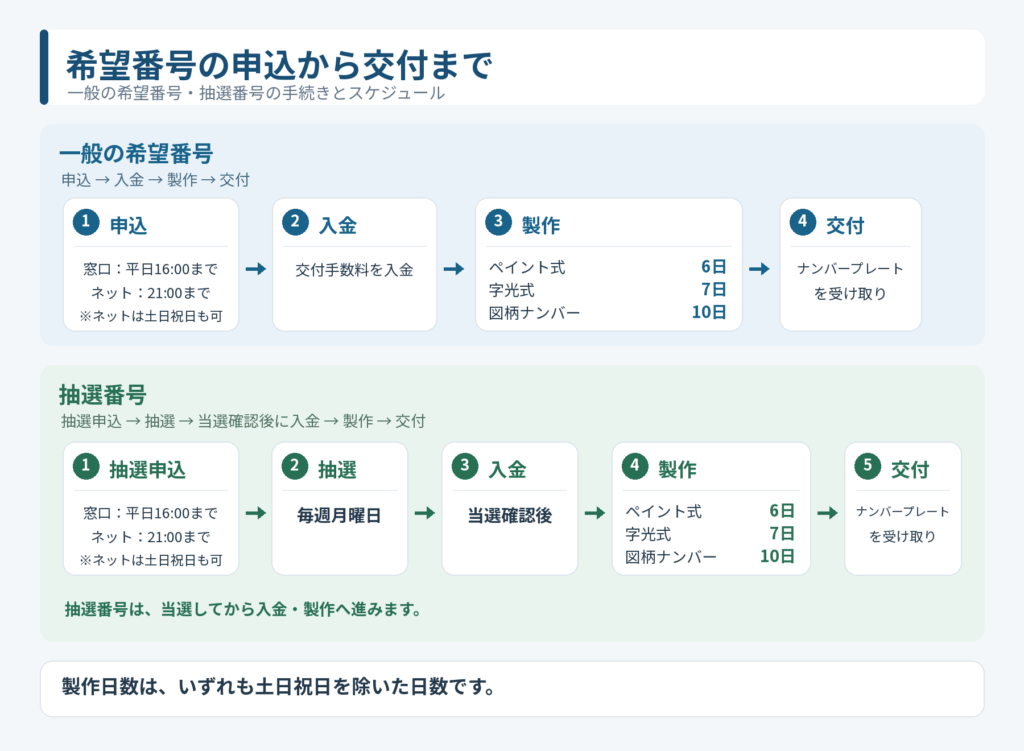Select the text "毎週月曜日"
The image size is (1024, 751).
point(339,516)
